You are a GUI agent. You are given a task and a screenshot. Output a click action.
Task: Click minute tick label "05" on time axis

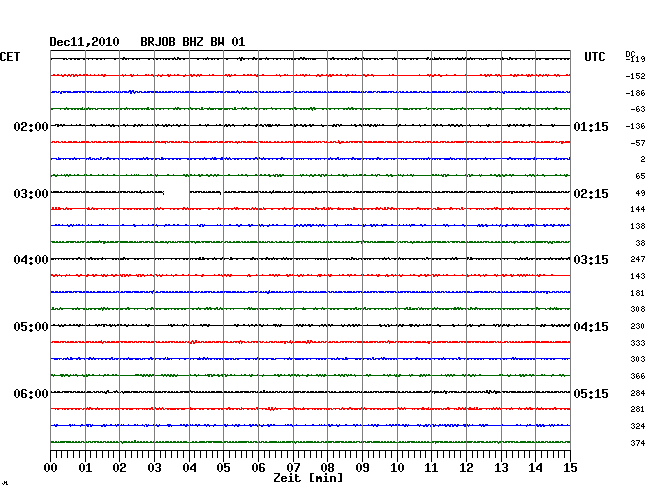click(x=223, y=468)
